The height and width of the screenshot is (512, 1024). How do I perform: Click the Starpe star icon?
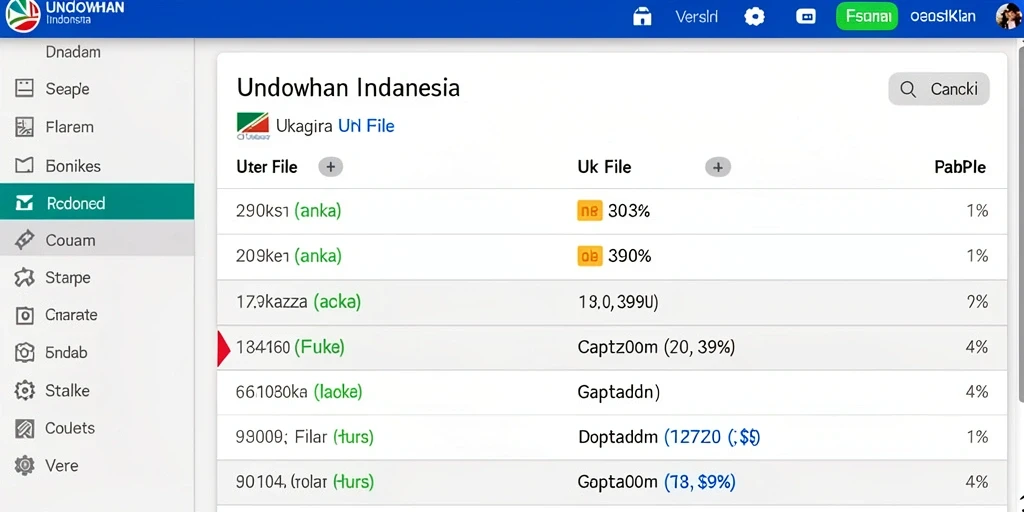24,278
